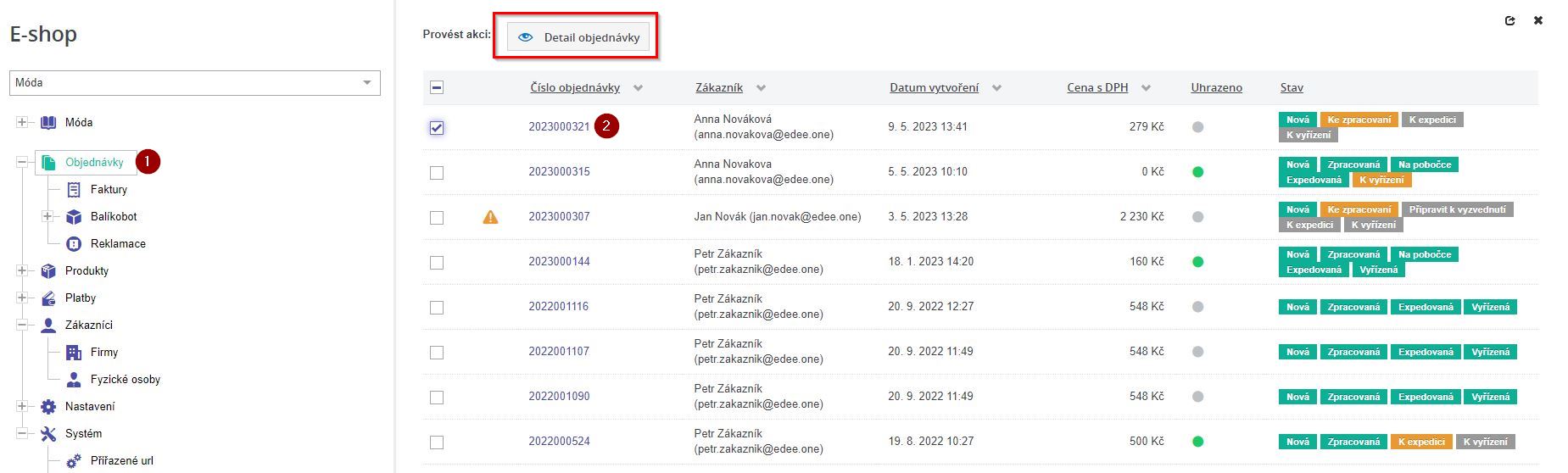Screen dimensions: 1568x473
Task: Click the Detail objednávky button
Action: 579,37
